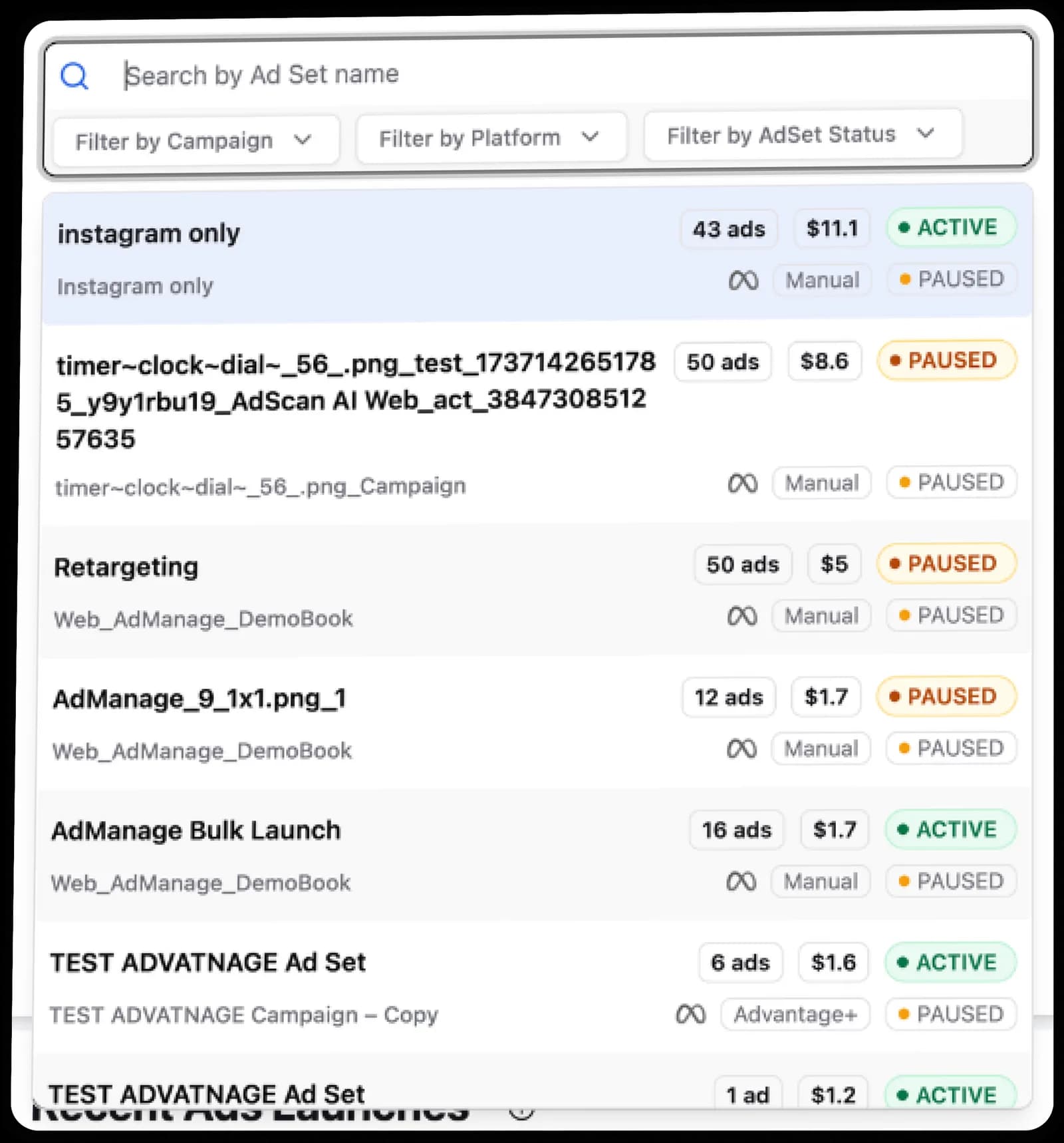Click the 43 ads badge
The height and width of the screenshot is (1143, 1064).
click(729, 230)
